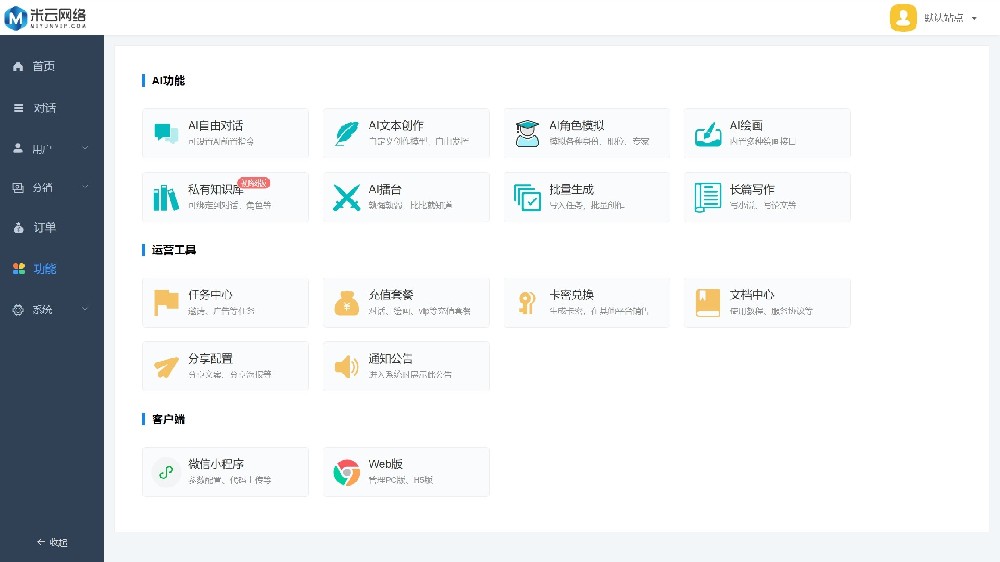This screenshot has height=562, width=1000.
Task: Click the 系统 gear icon in sidebar
Action: (18, 309)
